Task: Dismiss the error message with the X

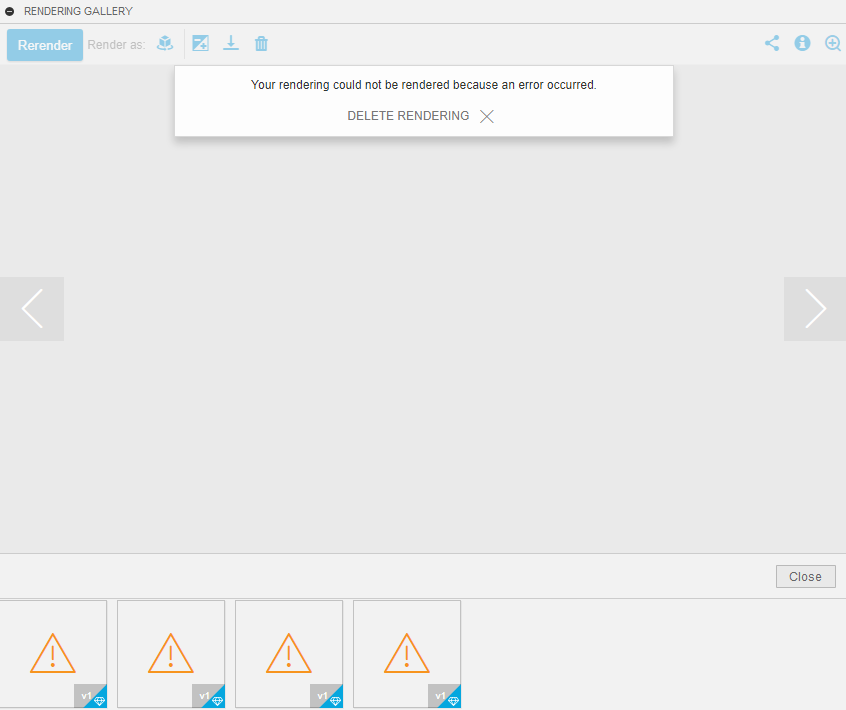Action: [486, 116]
